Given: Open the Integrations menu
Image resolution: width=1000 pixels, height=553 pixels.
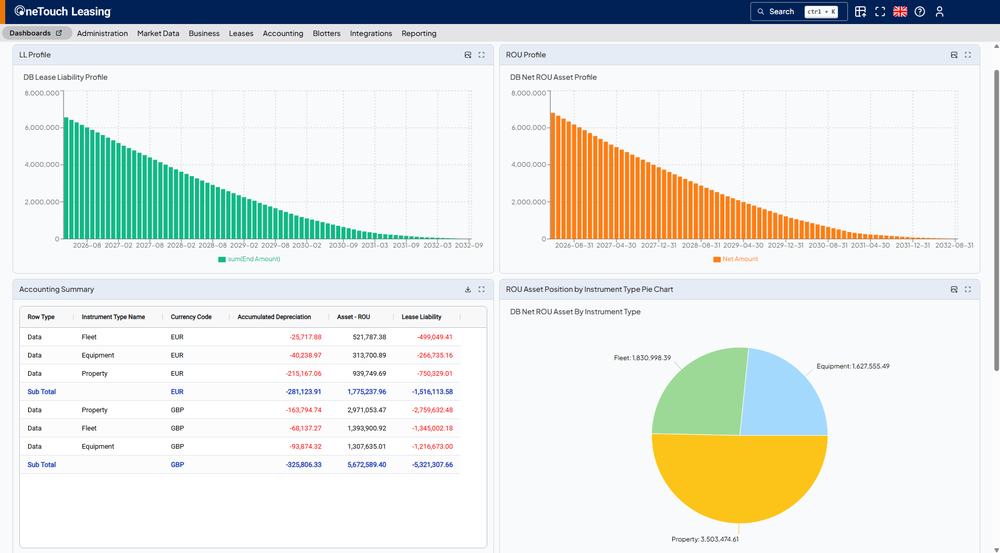Looking at the screenshot, I should point(371,33).
